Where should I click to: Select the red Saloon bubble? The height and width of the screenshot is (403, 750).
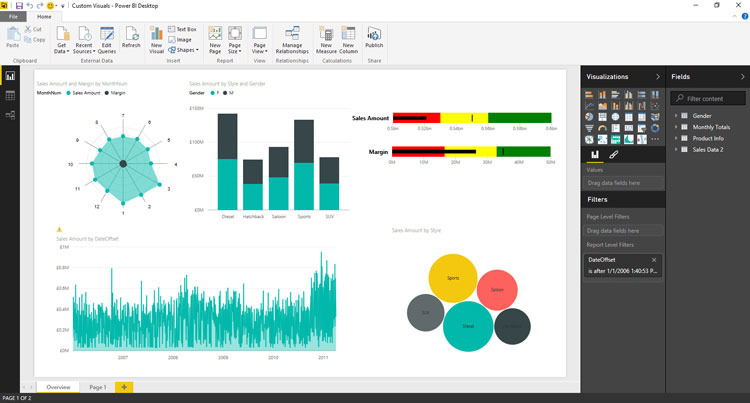(497, 290)
